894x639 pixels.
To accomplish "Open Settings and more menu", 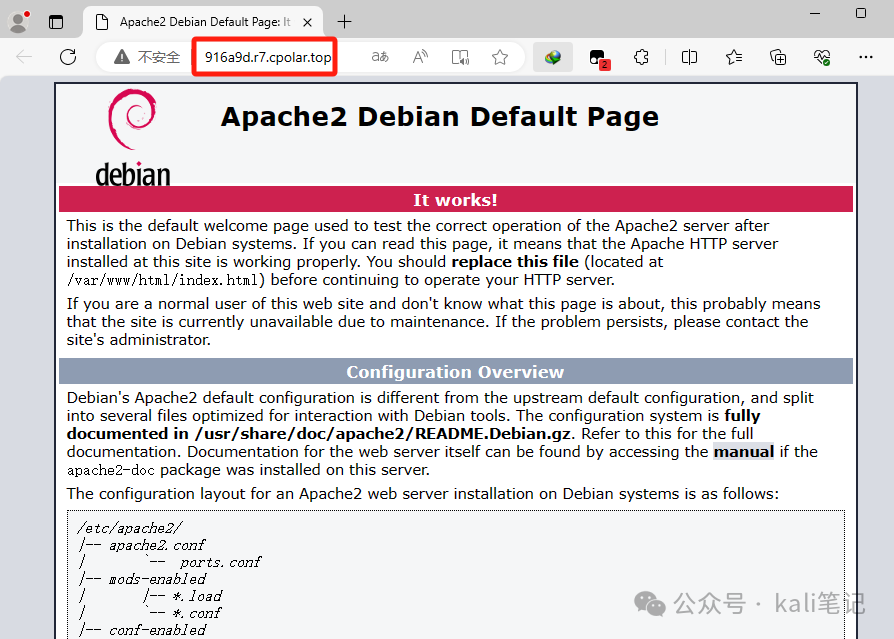I will (x=865, y=57).
